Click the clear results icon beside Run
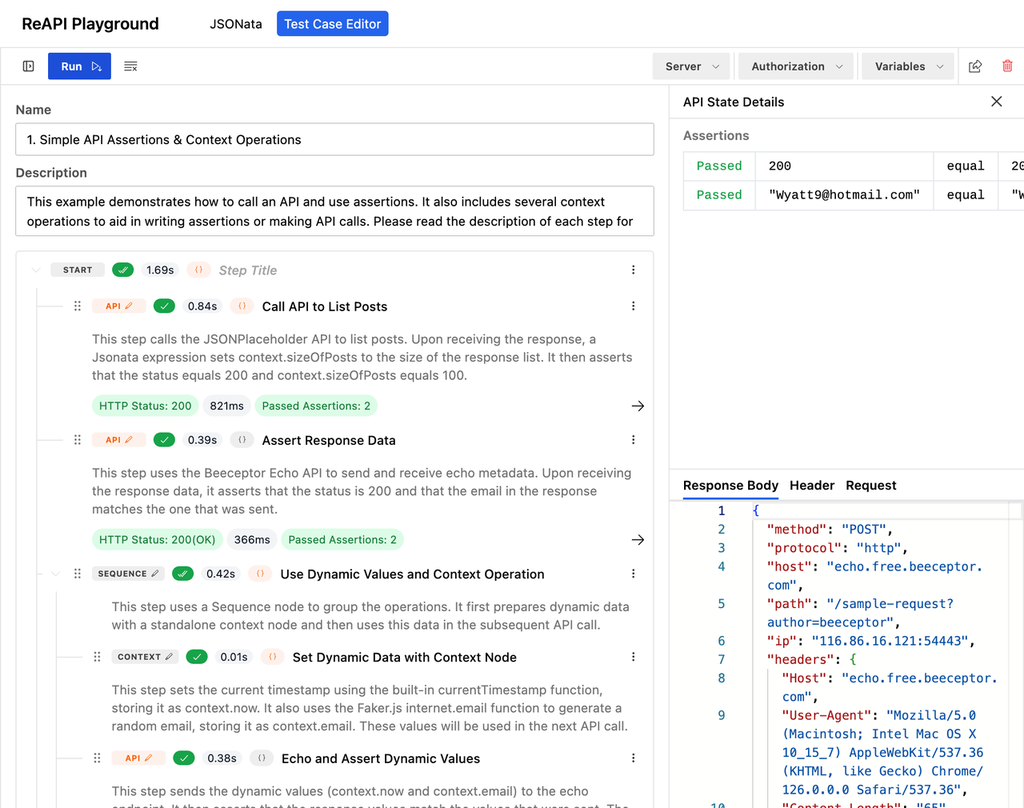 (131, 66)
